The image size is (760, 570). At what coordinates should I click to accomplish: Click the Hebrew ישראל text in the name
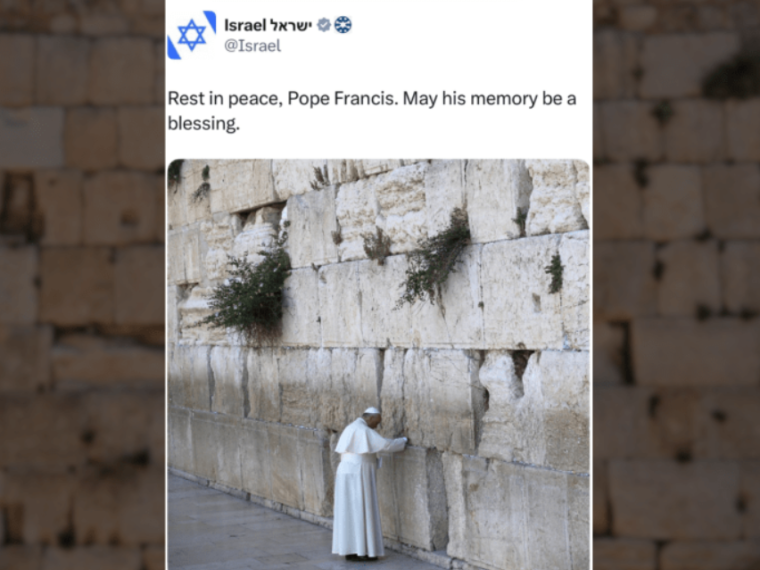(x=290, y=25)
